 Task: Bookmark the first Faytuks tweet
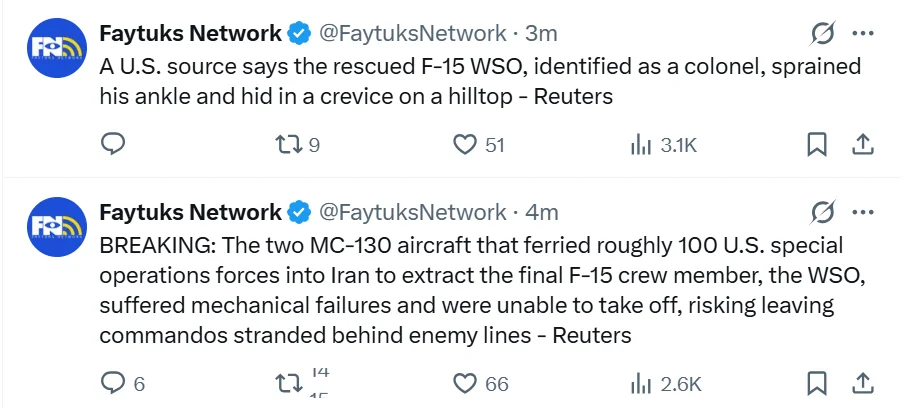817,145
